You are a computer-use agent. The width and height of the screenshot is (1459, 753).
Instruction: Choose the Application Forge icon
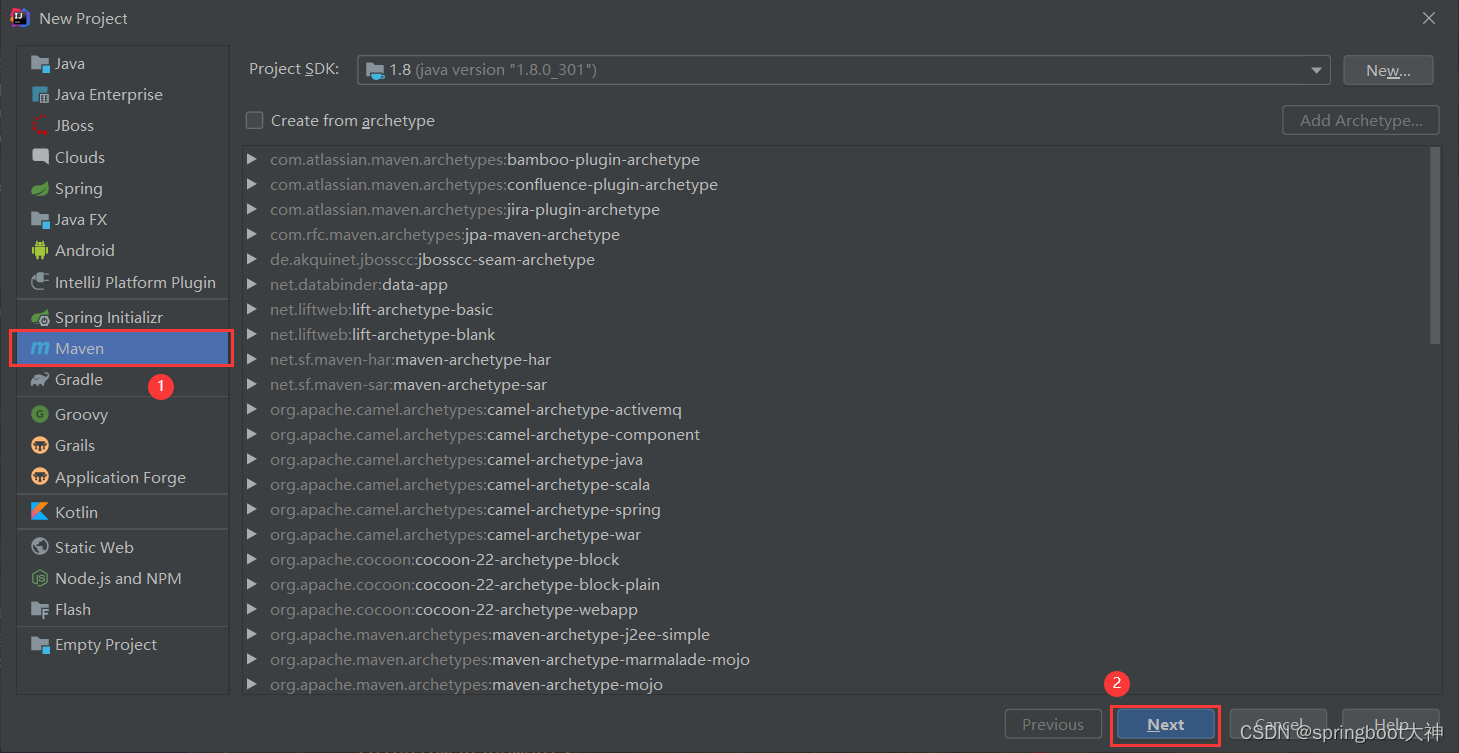(40, 477)
